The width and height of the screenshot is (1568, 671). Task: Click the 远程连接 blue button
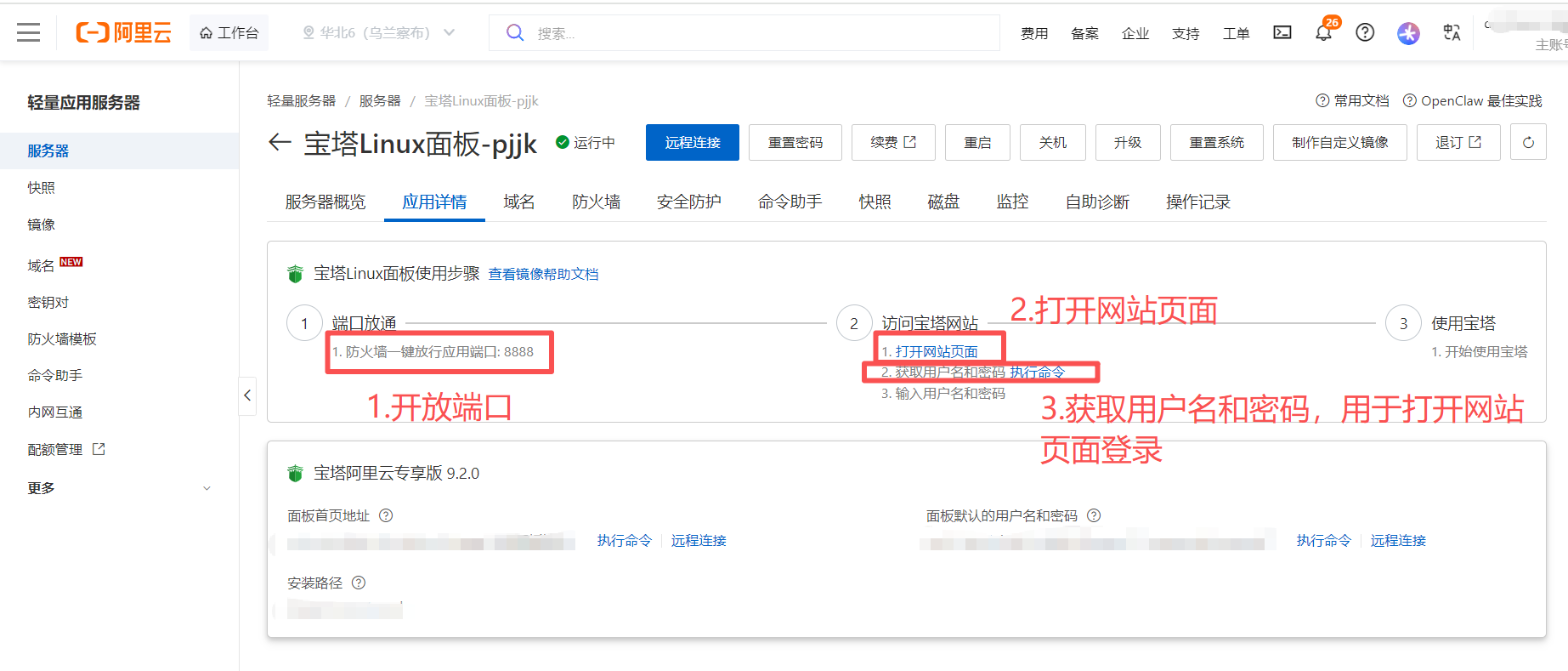693,142
